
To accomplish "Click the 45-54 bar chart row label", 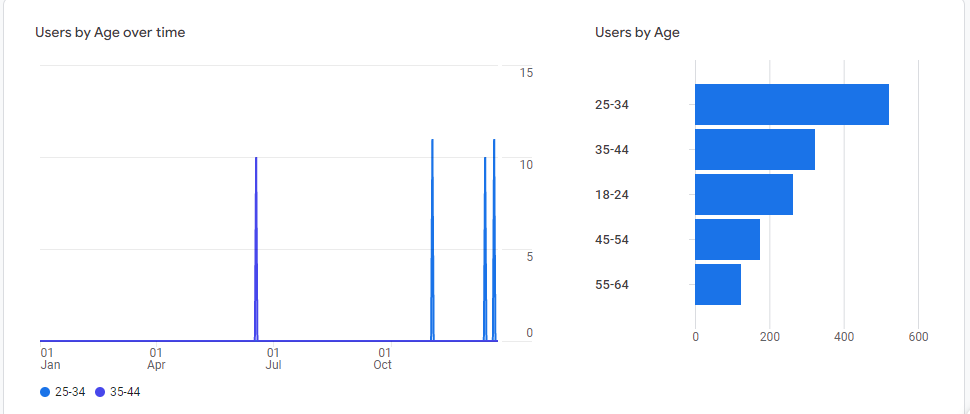I will [x=610, y=240].
